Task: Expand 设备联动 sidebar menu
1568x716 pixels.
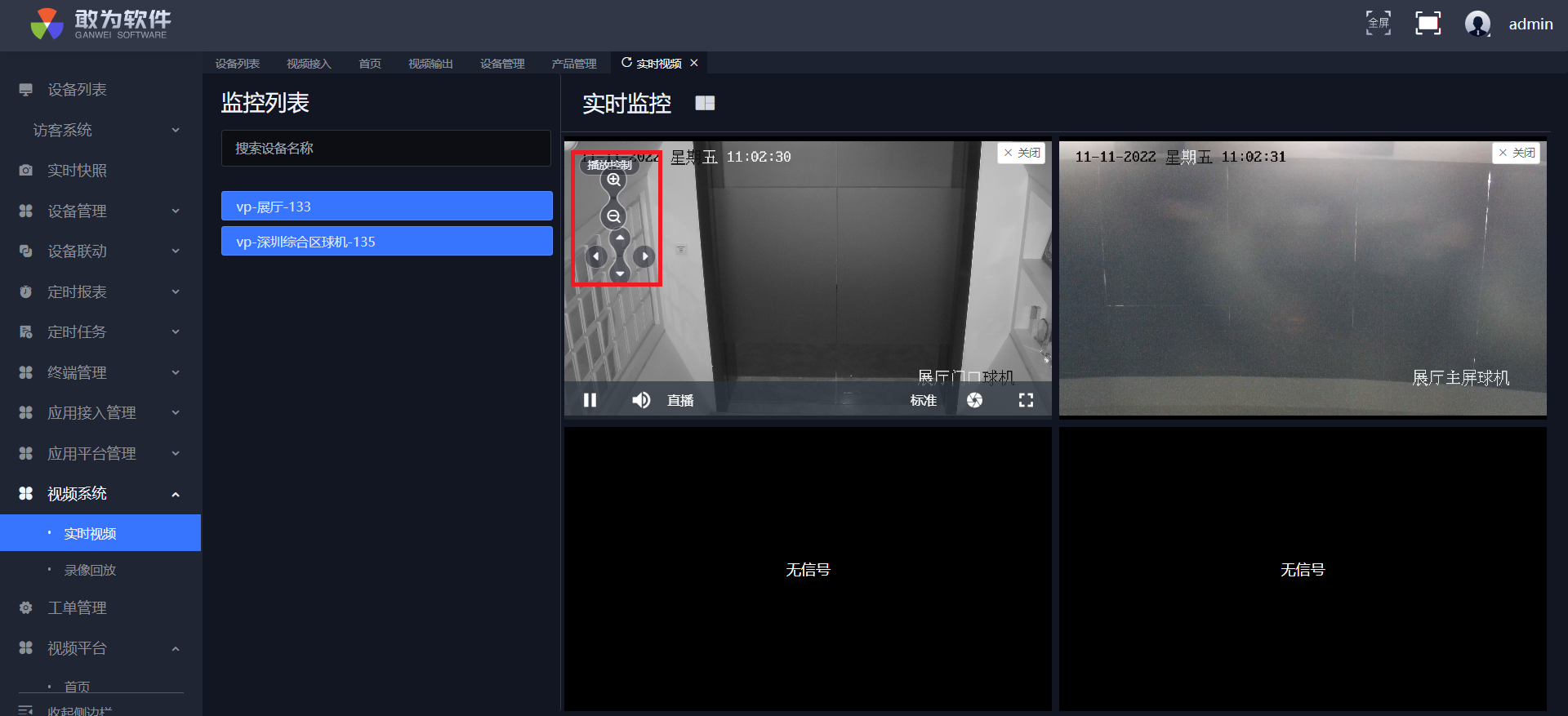Action: tap(100, 251)
